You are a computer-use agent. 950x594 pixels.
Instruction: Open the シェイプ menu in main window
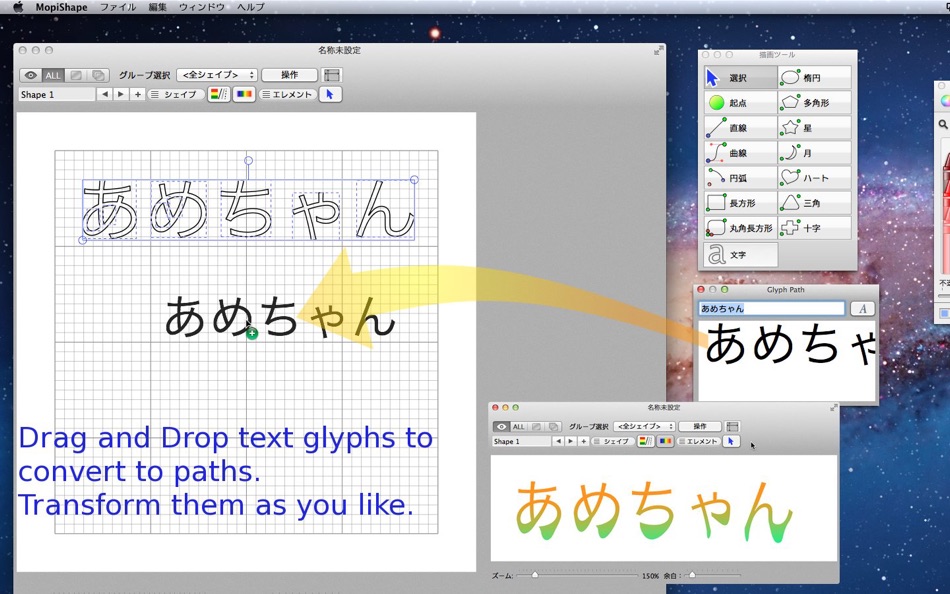coord(176,95)
